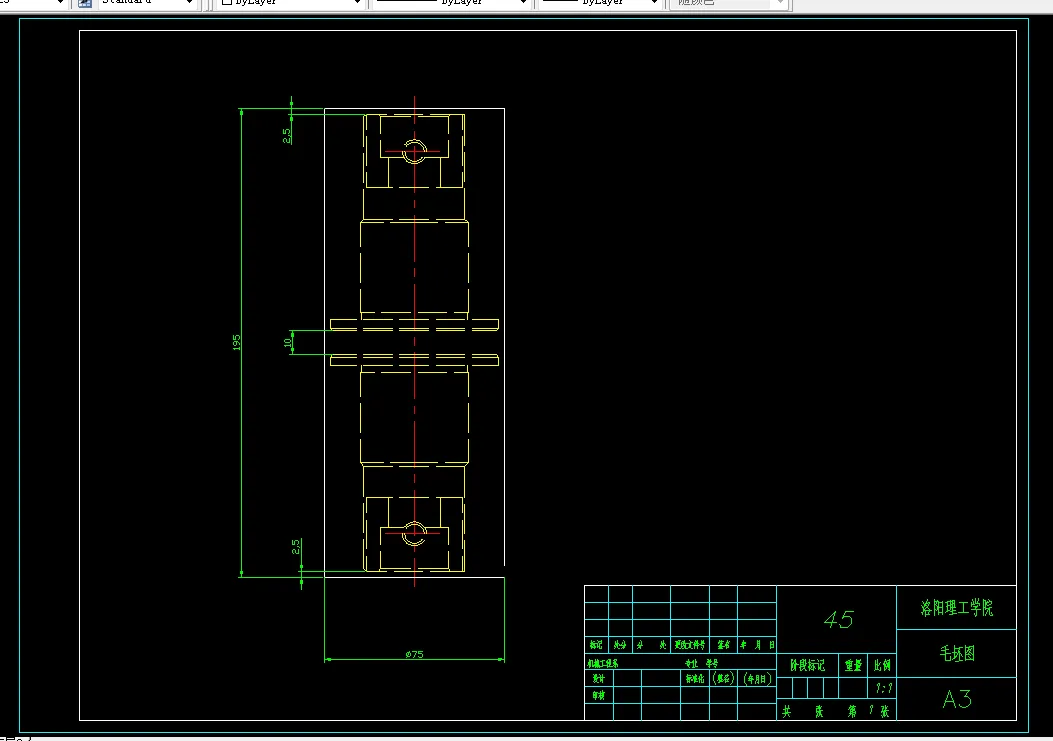Select the 2.5 dimension text at the shaft's upper end
The width and height of the screenshot is (1053, 741).
point(287,136)
